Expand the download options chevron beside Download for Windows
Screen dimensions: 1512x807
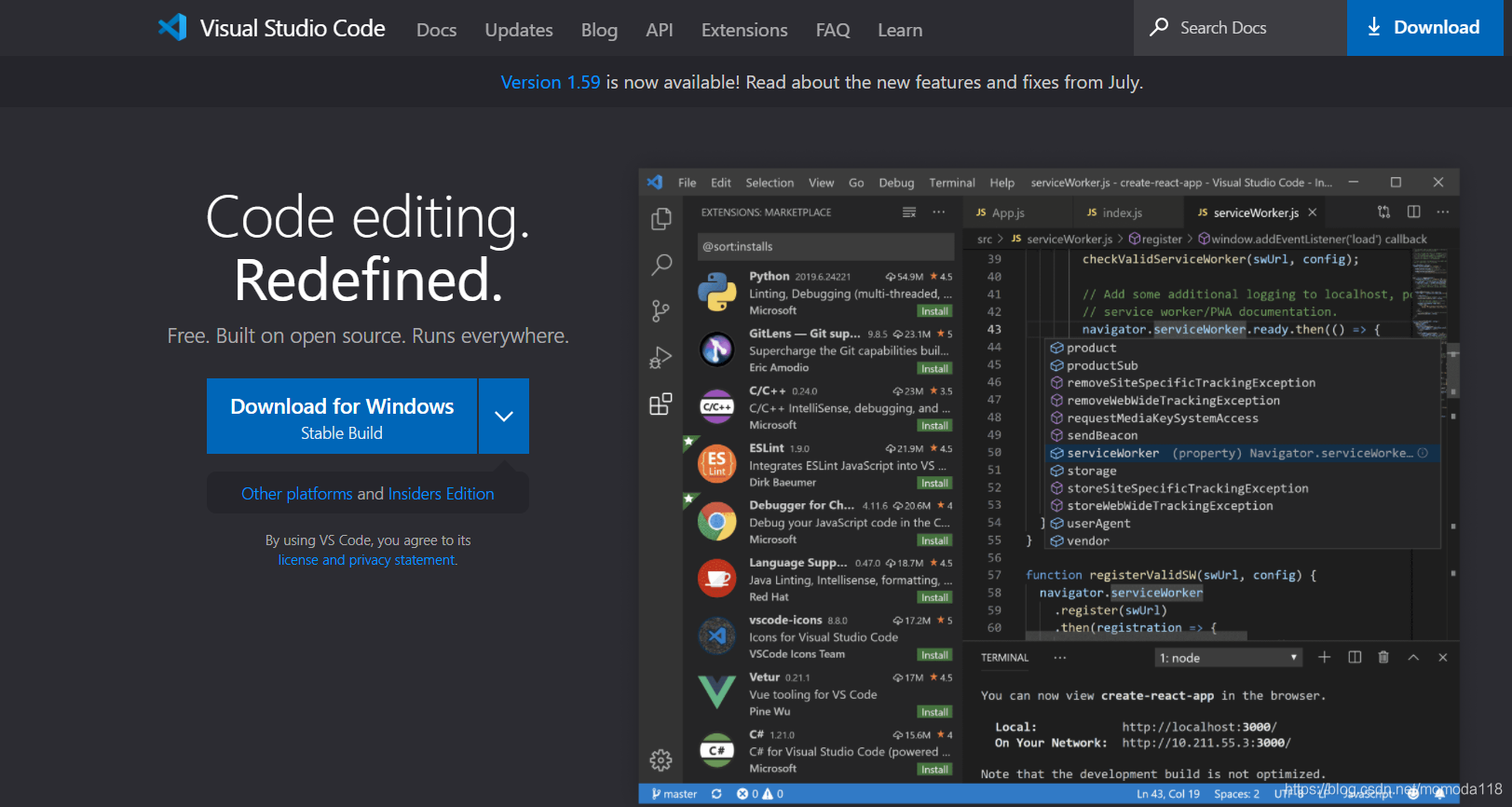[x=504, y=416]
